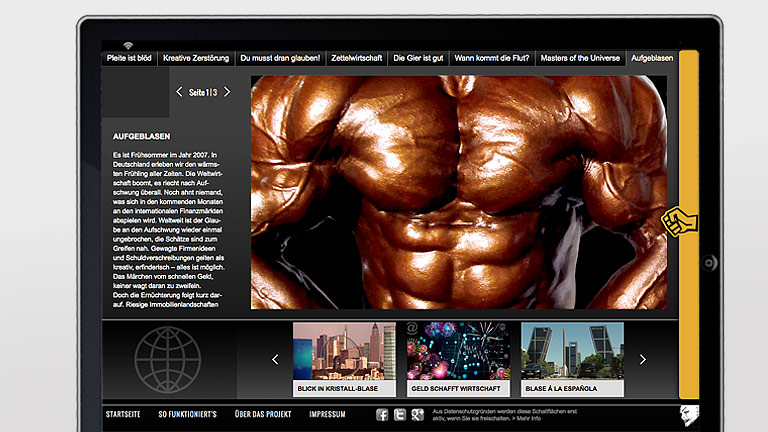Click the 'Mehr Info' privacy link
Image resolution: width=768 pixels, height=432 pixels.
click(x=528, y=419)
